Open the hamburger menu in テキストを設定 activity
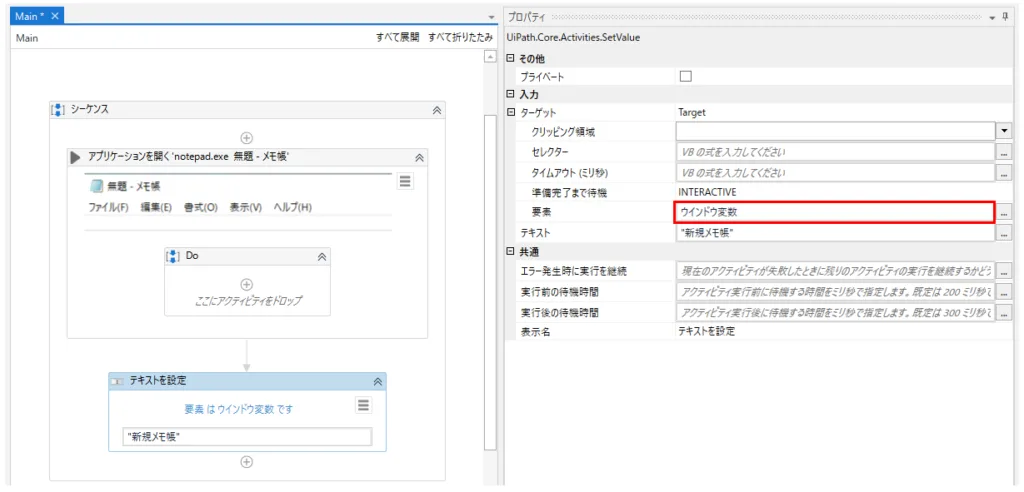 [x=364, y=405]
